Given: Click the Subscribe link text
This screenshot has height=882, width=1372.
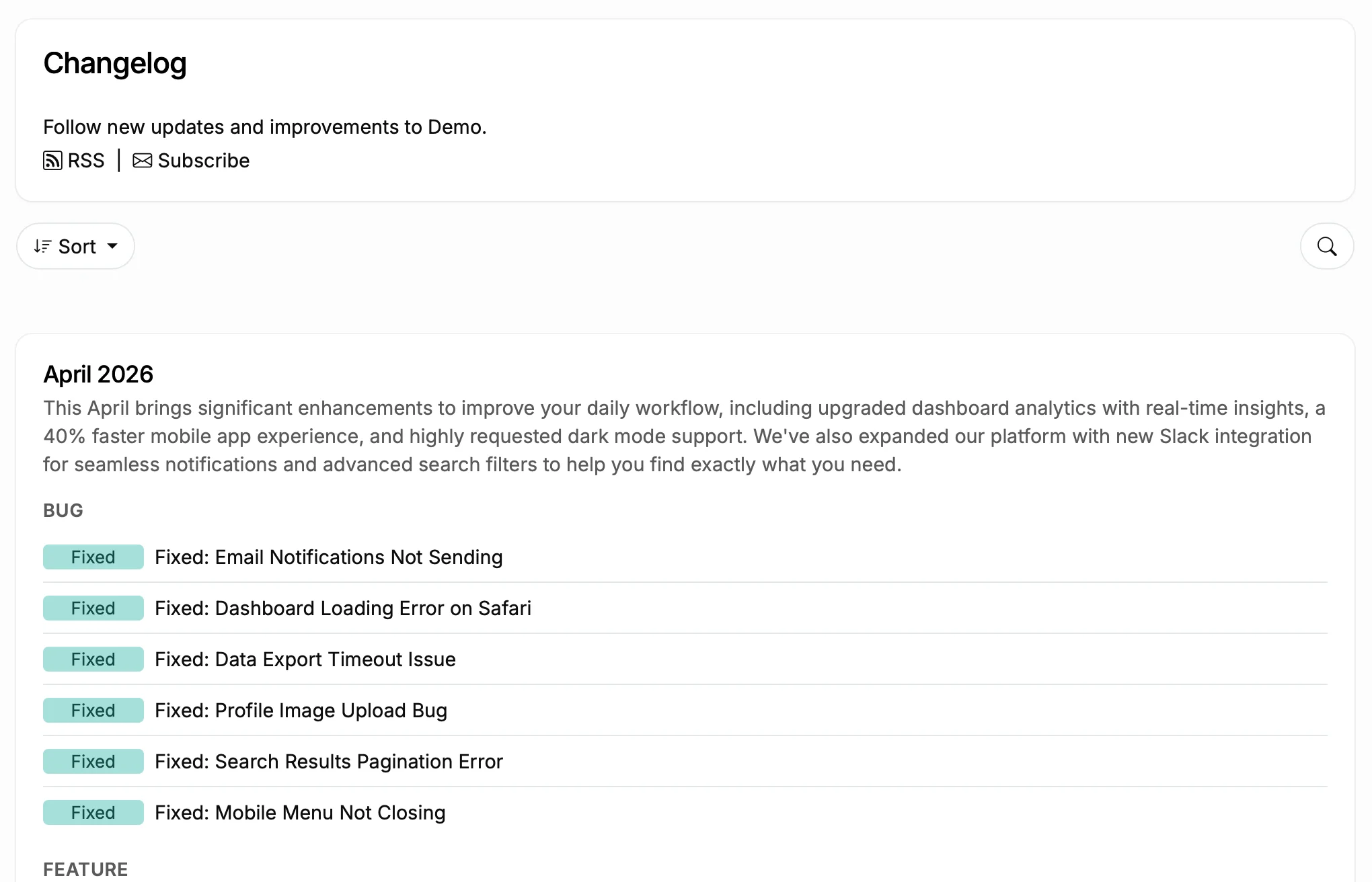Looking at the screenshot, I should pos(203,161).
